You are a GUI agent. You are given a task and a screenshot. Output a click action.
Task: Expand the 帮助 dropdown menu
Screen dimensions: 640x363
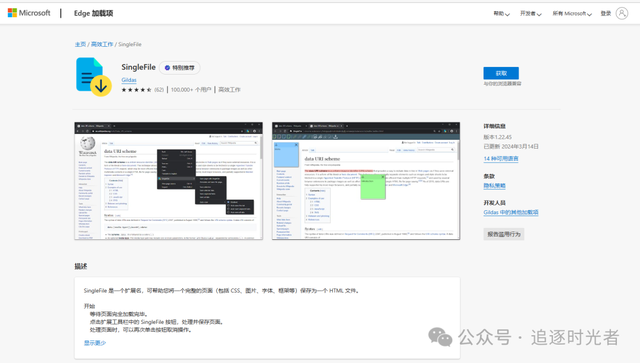(501, 13)
